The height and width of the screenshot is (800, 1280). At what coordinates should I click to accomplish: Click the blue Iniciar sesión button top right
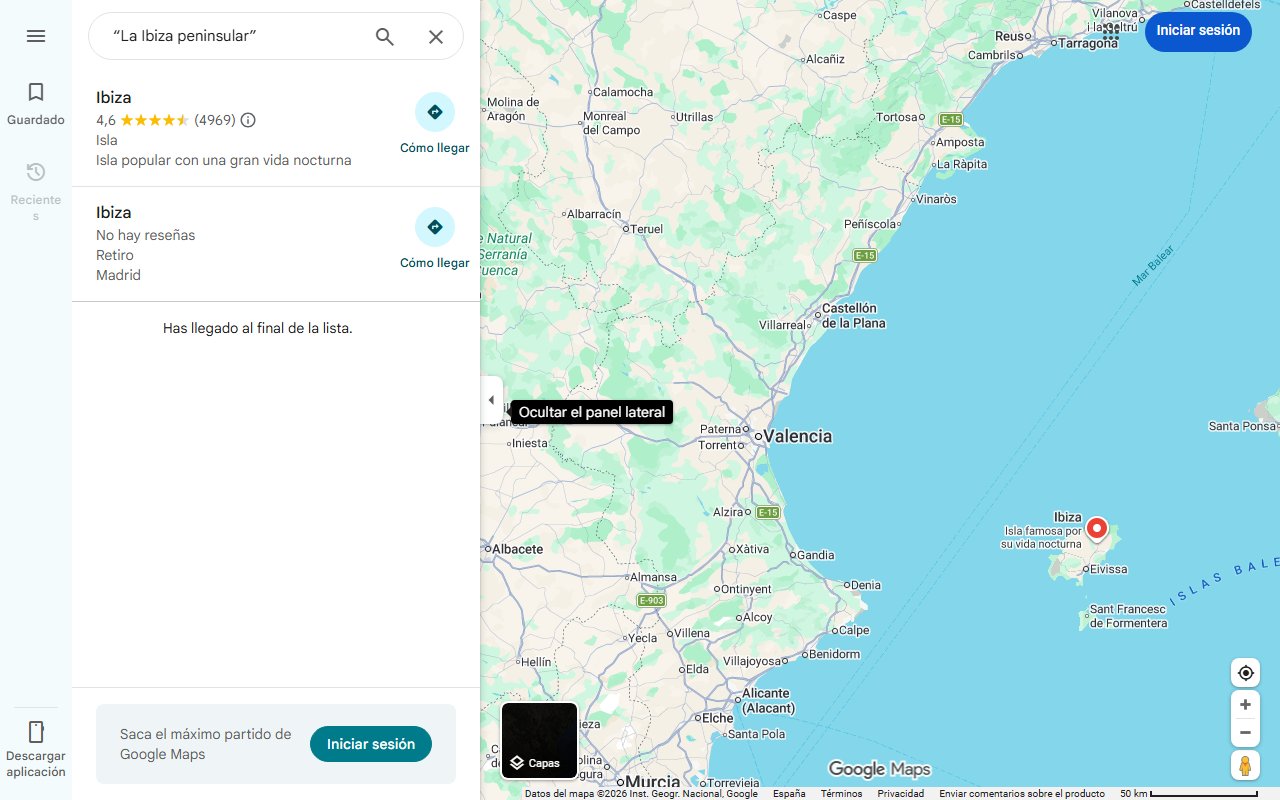(1197, 31)
